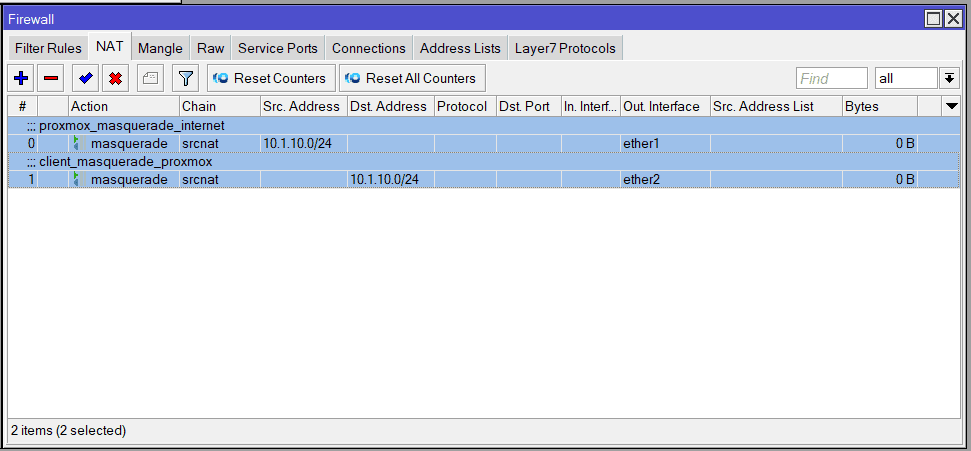The height and width of the screenshot is (451, 971).
Task: Sort by the Chain column header
Action: click(x=218, y=106)
